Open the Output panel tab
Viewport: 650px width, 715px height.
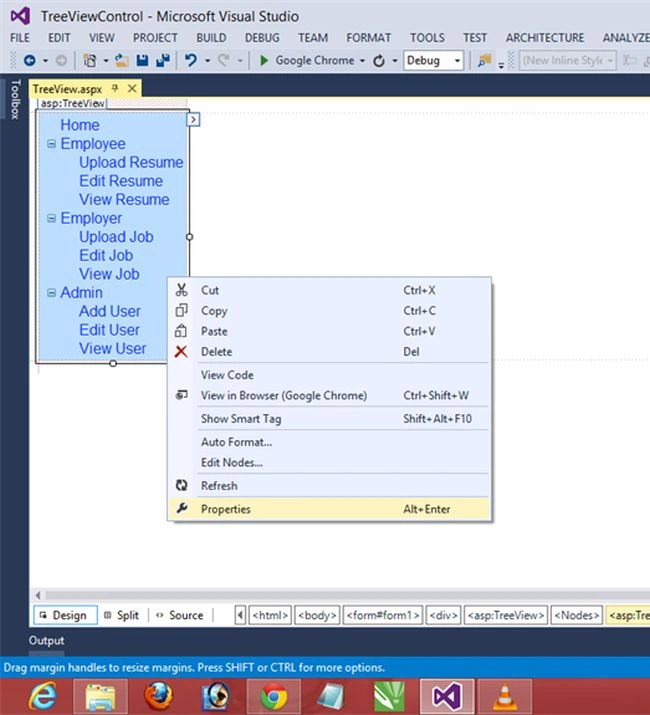tap(47, 641)
